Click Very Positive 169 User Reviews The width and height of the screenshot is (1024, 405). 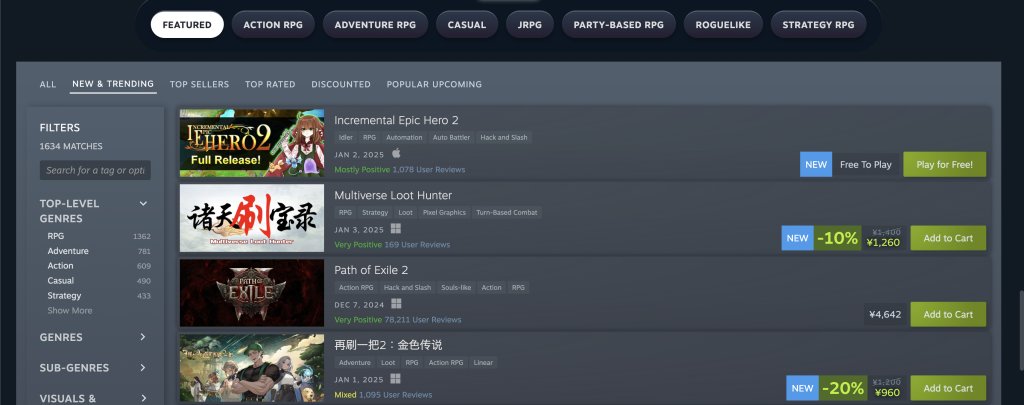(x=392, y=245)
